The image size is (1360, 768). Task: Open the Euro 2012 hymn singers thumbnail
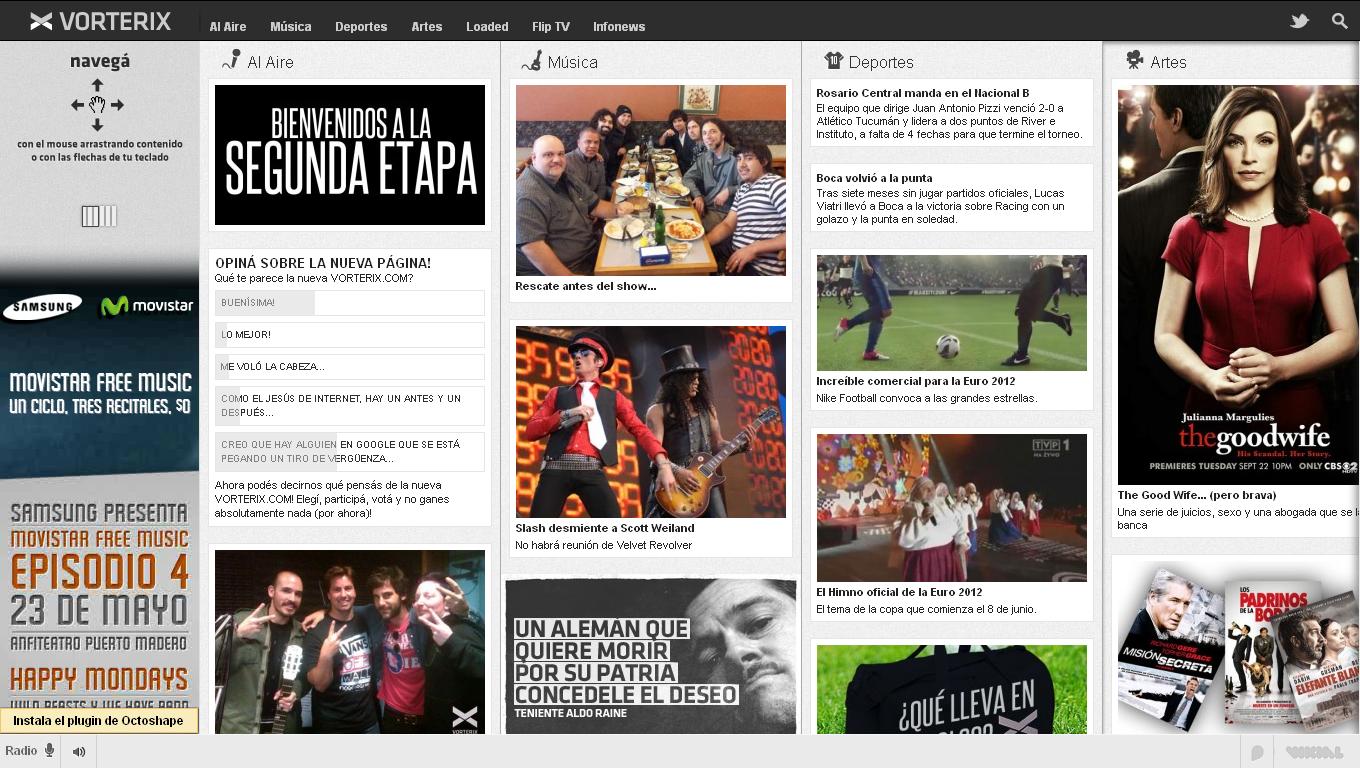(x=952, y=508)
